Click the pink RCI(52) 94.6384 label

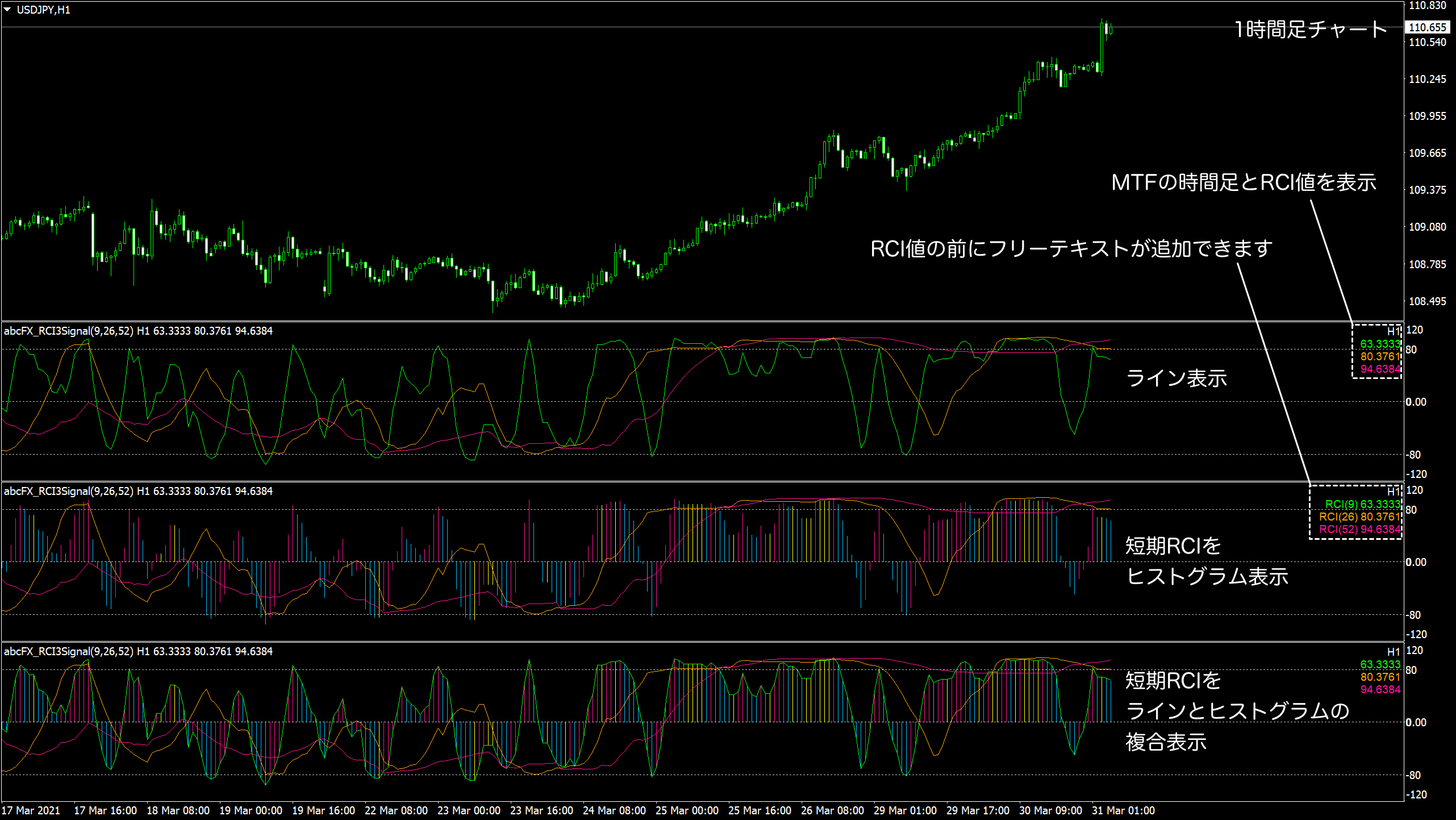pyautogui.click(x=1359, y=529)
